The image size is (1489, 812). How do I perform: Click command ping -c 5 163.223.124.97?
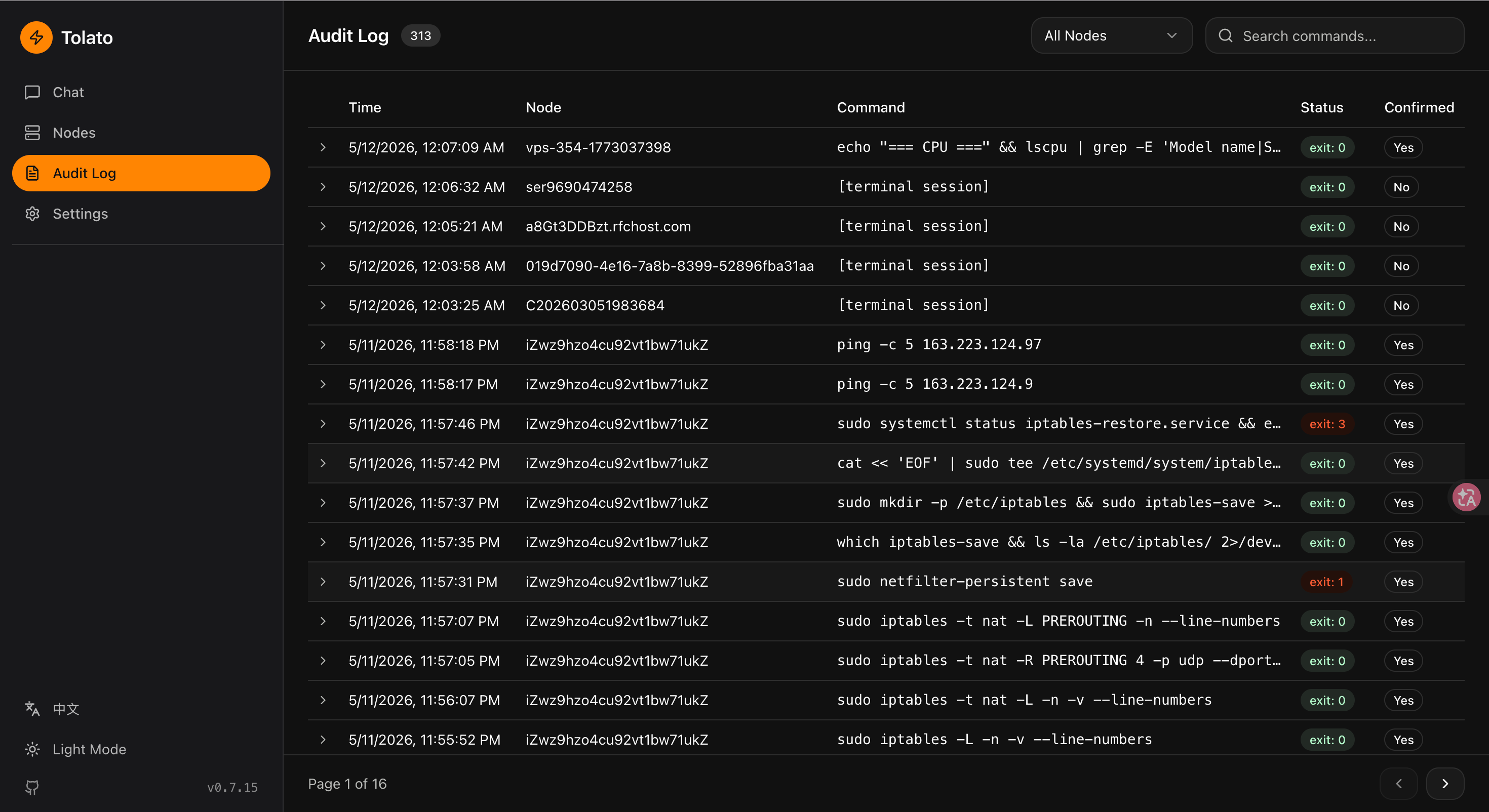click(x=939, y=345)
